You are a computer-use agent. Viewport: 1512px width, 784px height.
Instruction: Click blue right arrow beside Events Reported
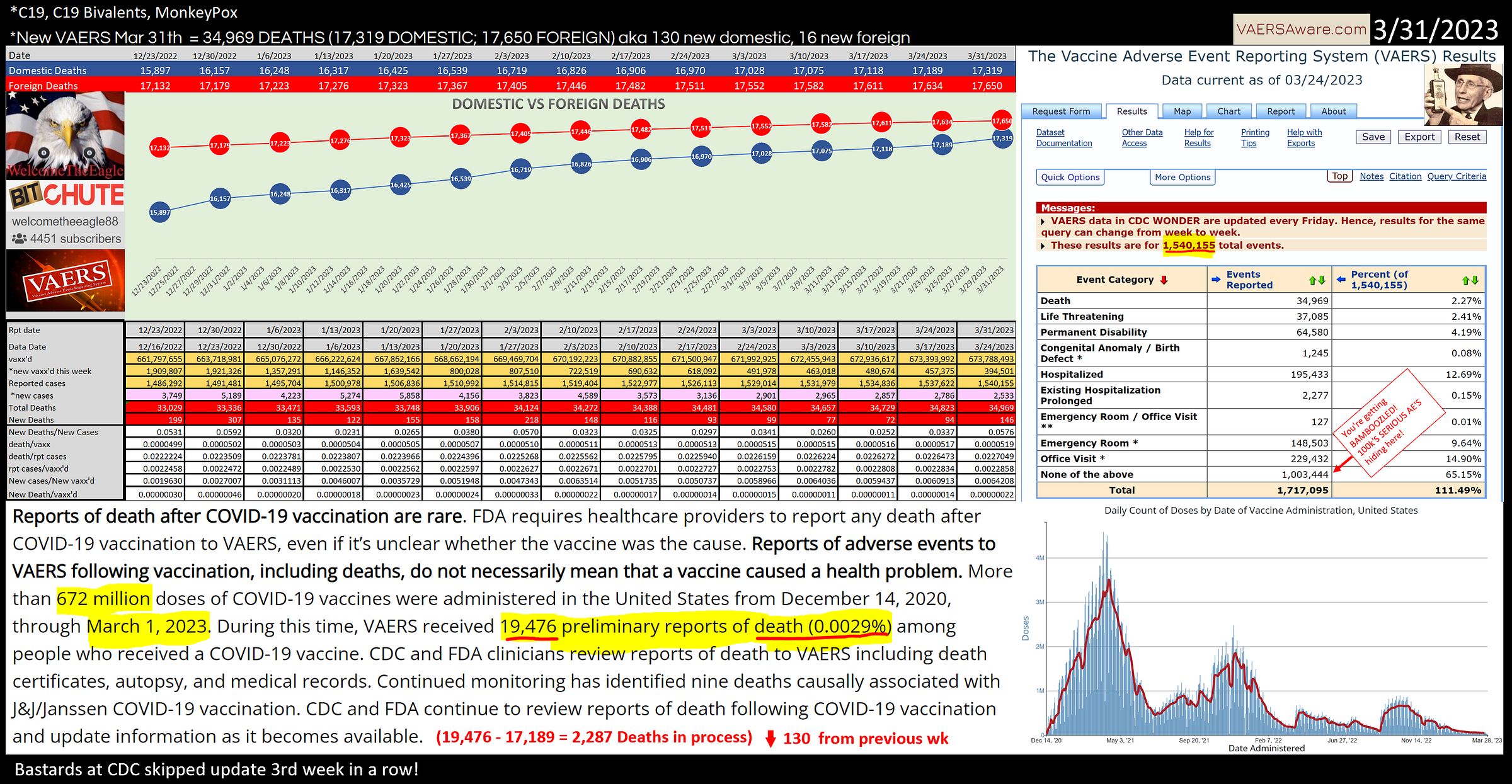(x=1216, y=280)
